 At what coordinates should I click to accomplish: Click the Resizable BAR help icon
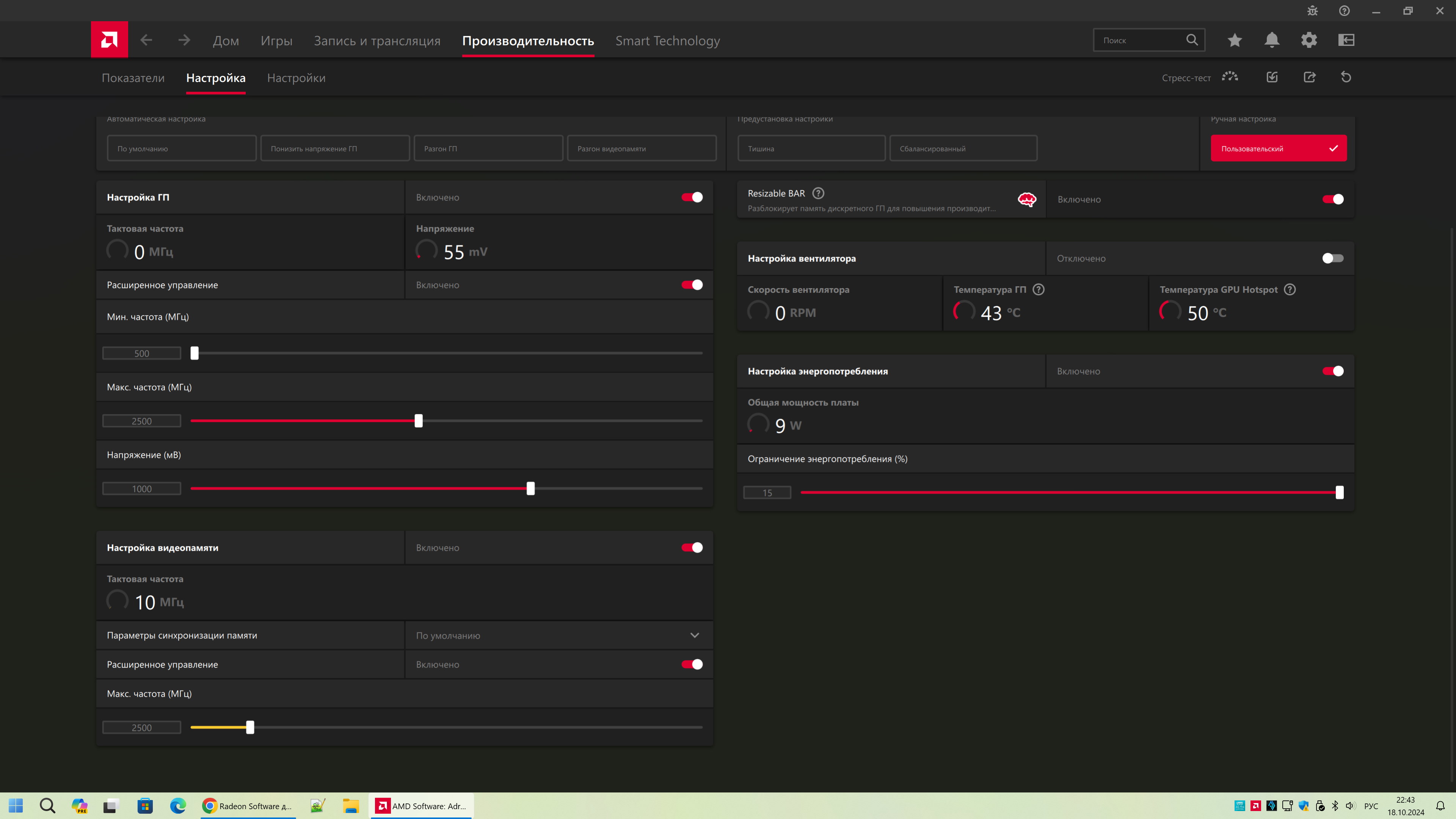[818, 193]
